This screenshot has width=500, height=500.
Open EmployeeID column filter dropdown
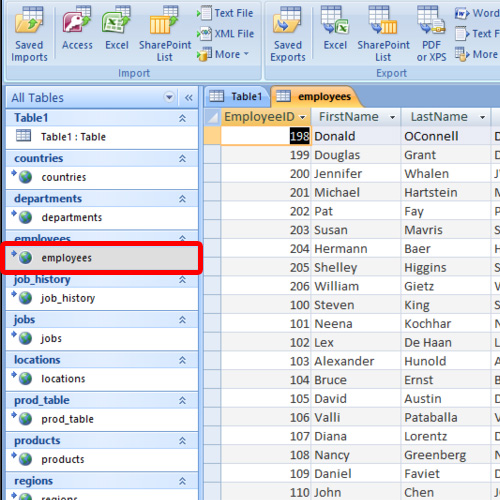(302, 117)
